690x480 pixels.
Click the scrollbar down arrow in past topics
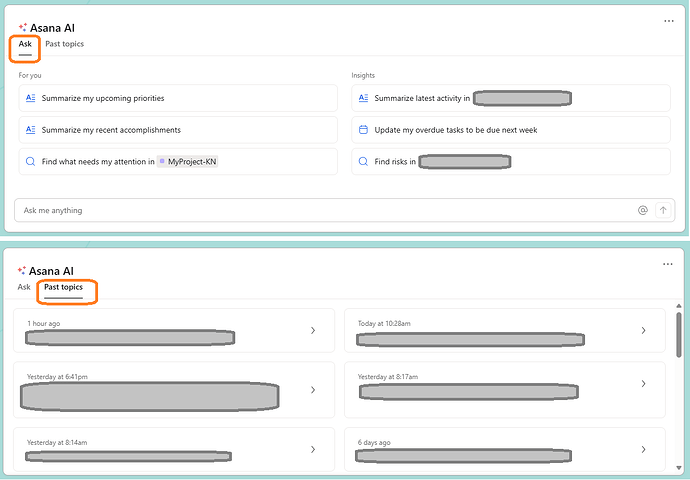coord(679,468)
